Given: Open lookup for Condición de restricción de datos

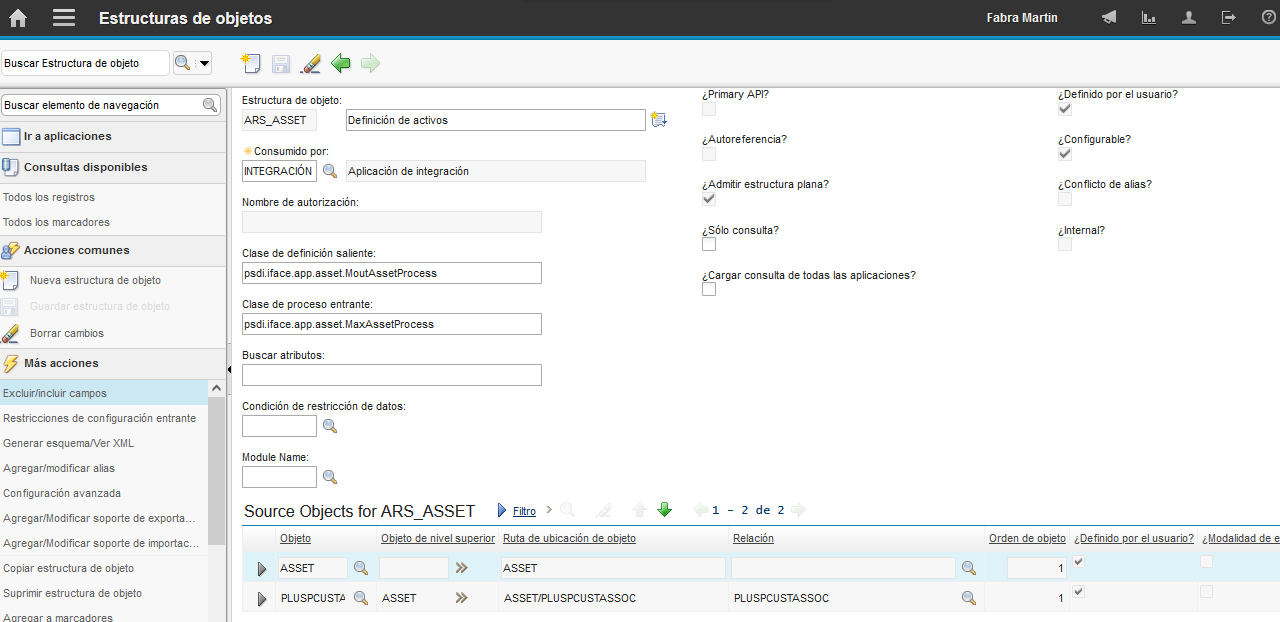Looking at the screenshot, I should (330, 426).
